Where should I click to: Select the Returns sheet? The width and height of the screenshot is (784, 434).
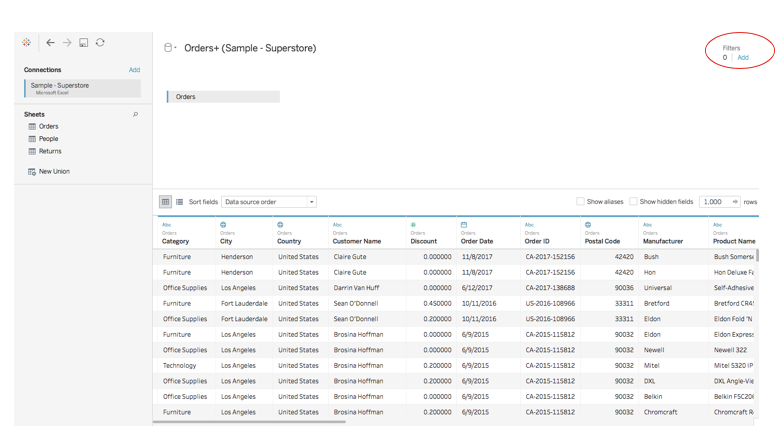50,151
